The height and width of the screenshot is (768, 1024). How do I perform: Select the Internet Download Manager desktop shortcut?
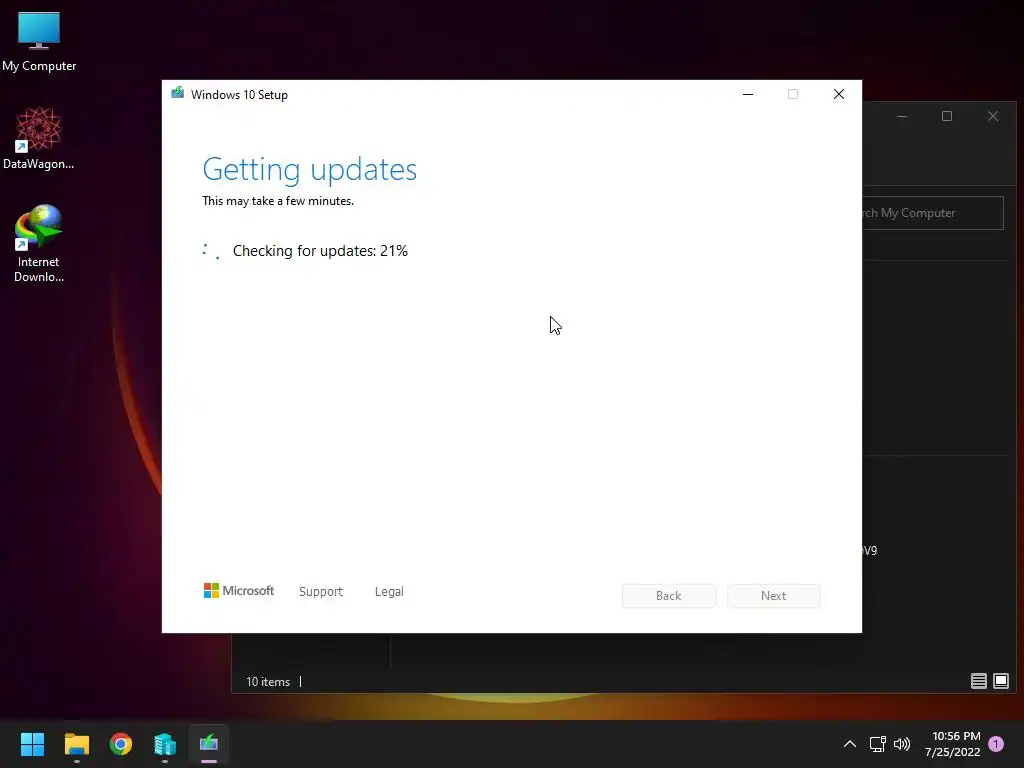tap(39, 244)
